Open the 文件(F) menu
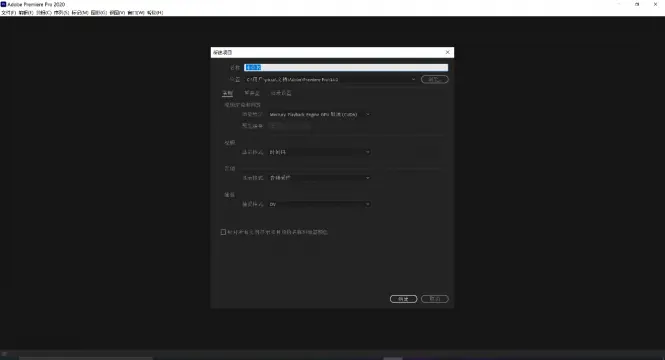This screenshot has width=665, height=360. click(8, 13)
